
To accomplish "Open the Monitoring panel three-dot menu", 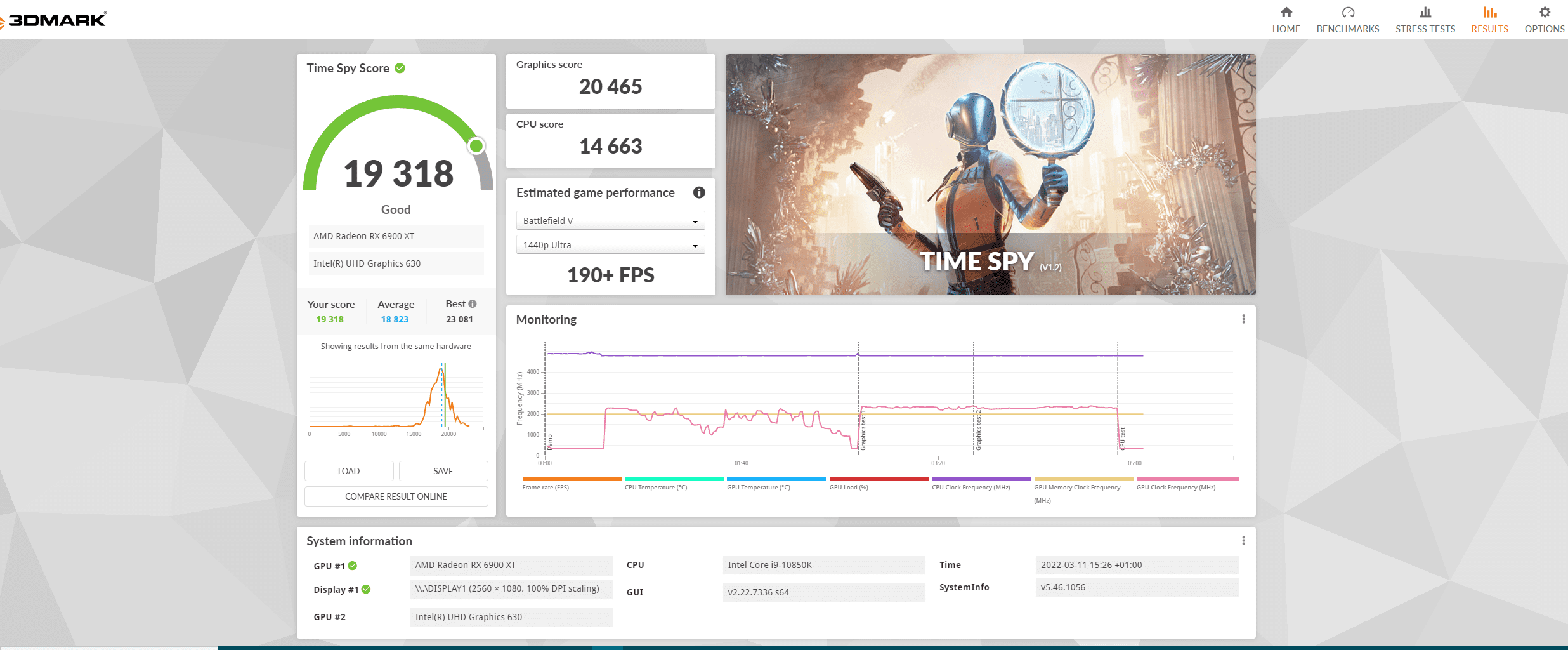I will 1243,319.
